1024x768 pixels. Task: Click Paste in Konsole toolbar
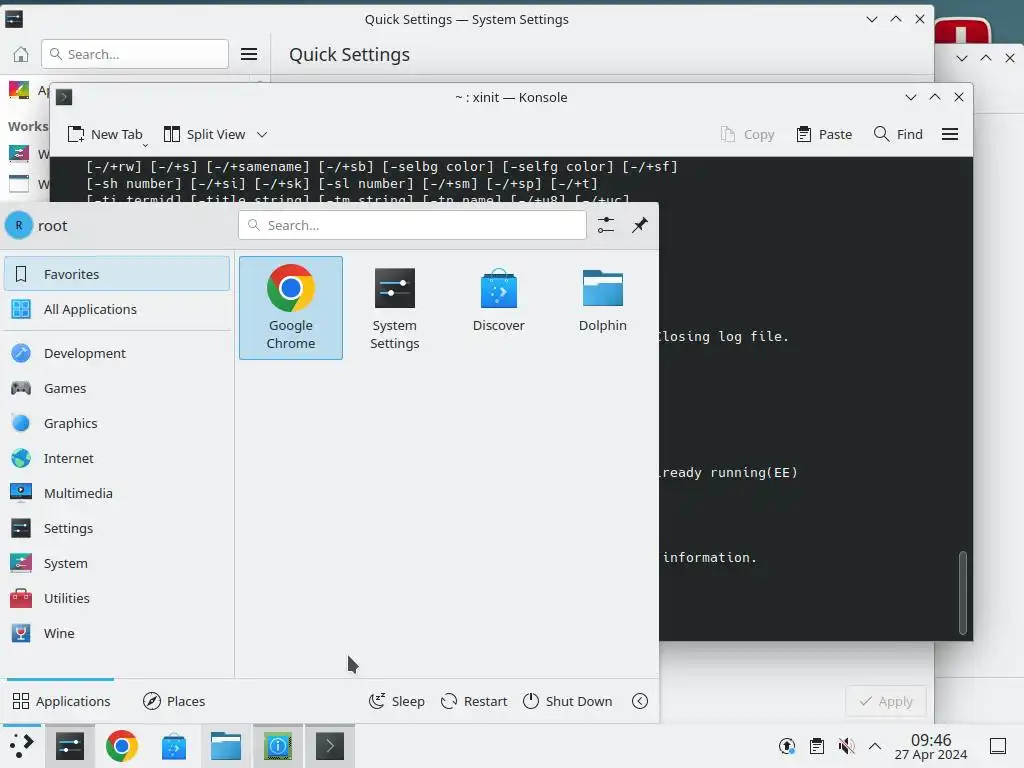click(824, 135)
